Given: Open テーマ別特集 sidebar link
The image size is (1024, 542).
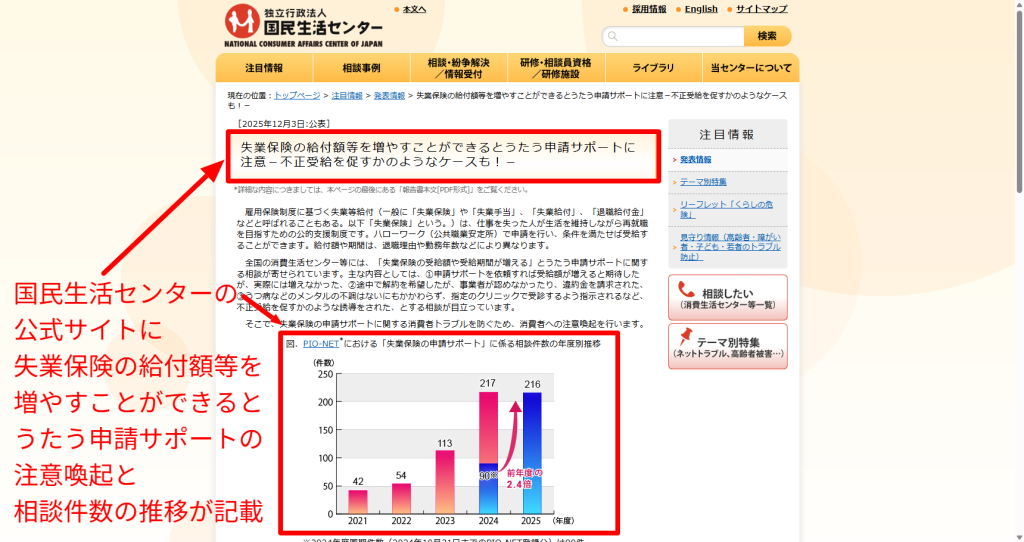Looking at the screenshot, I should [x=703, y=182].
